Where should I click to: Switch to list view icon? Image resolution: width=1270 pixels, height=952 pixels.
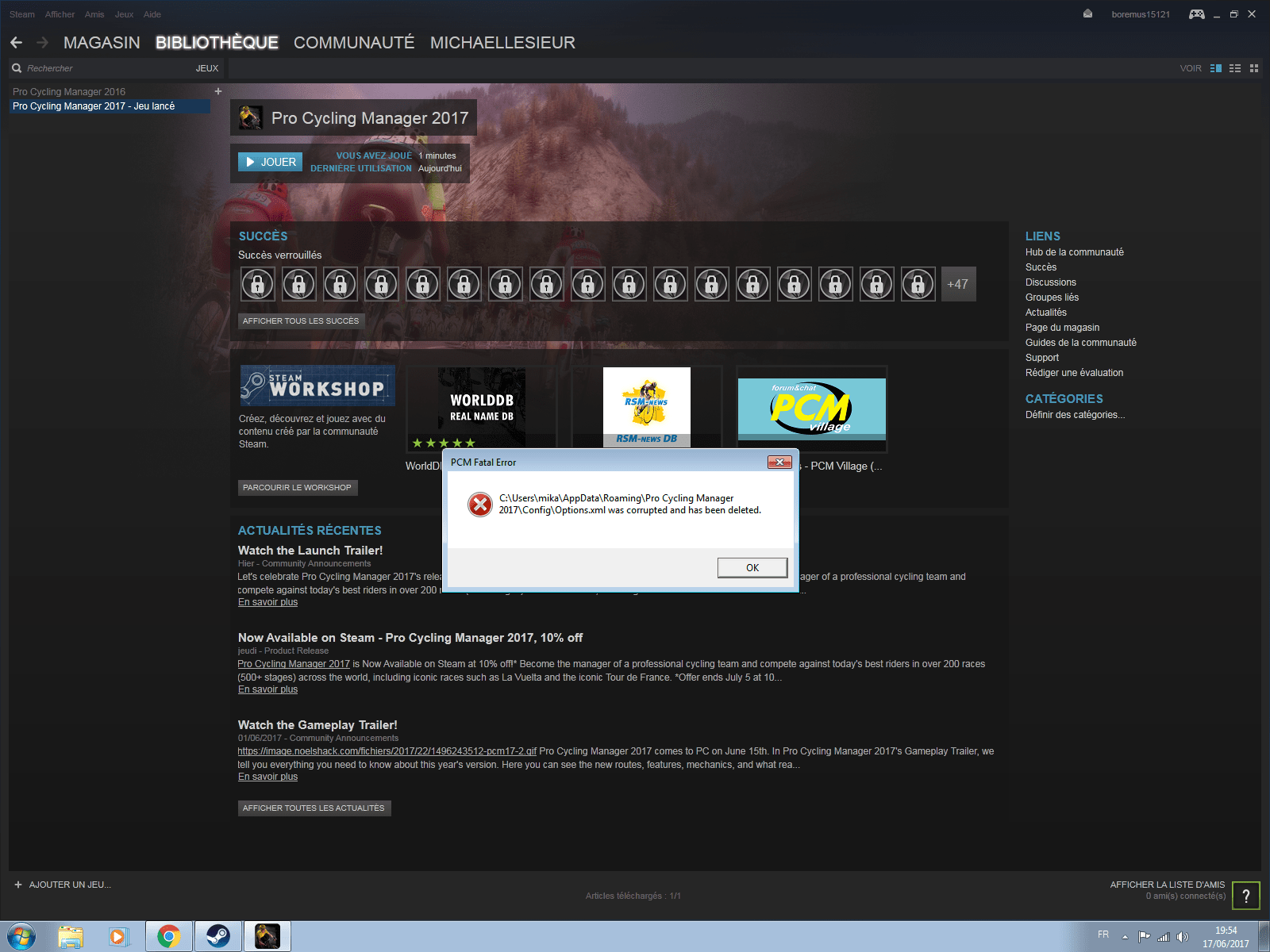pos(1235,68)
